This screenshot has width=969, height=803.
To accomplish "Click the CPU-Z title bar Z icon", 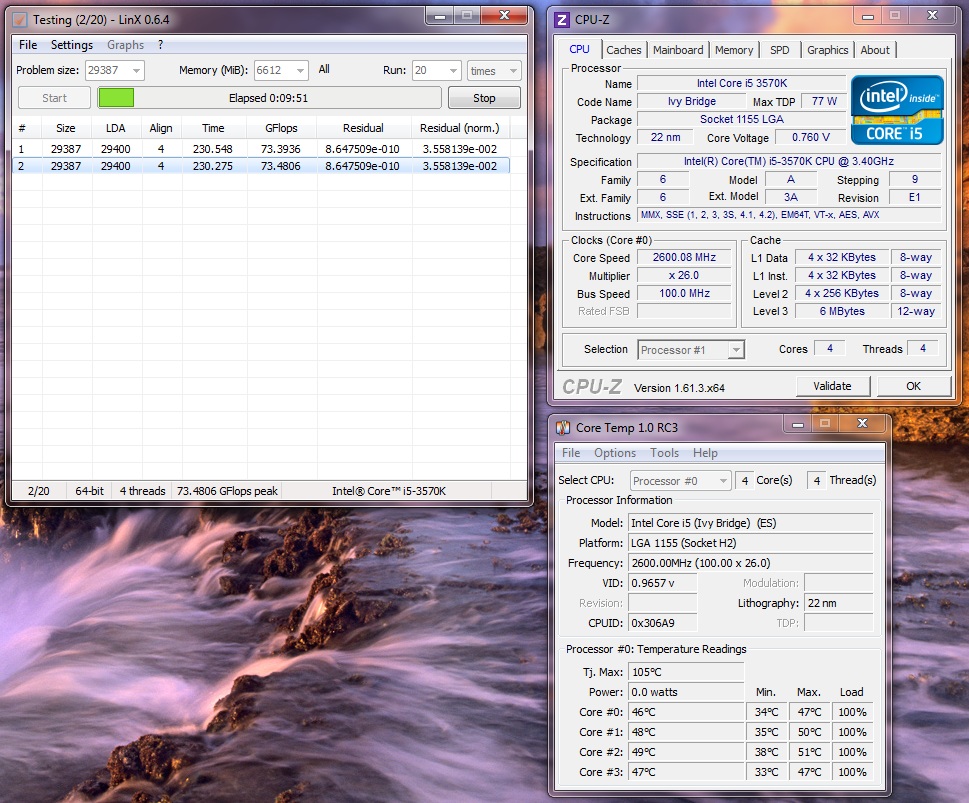I will tap(562, 20).
